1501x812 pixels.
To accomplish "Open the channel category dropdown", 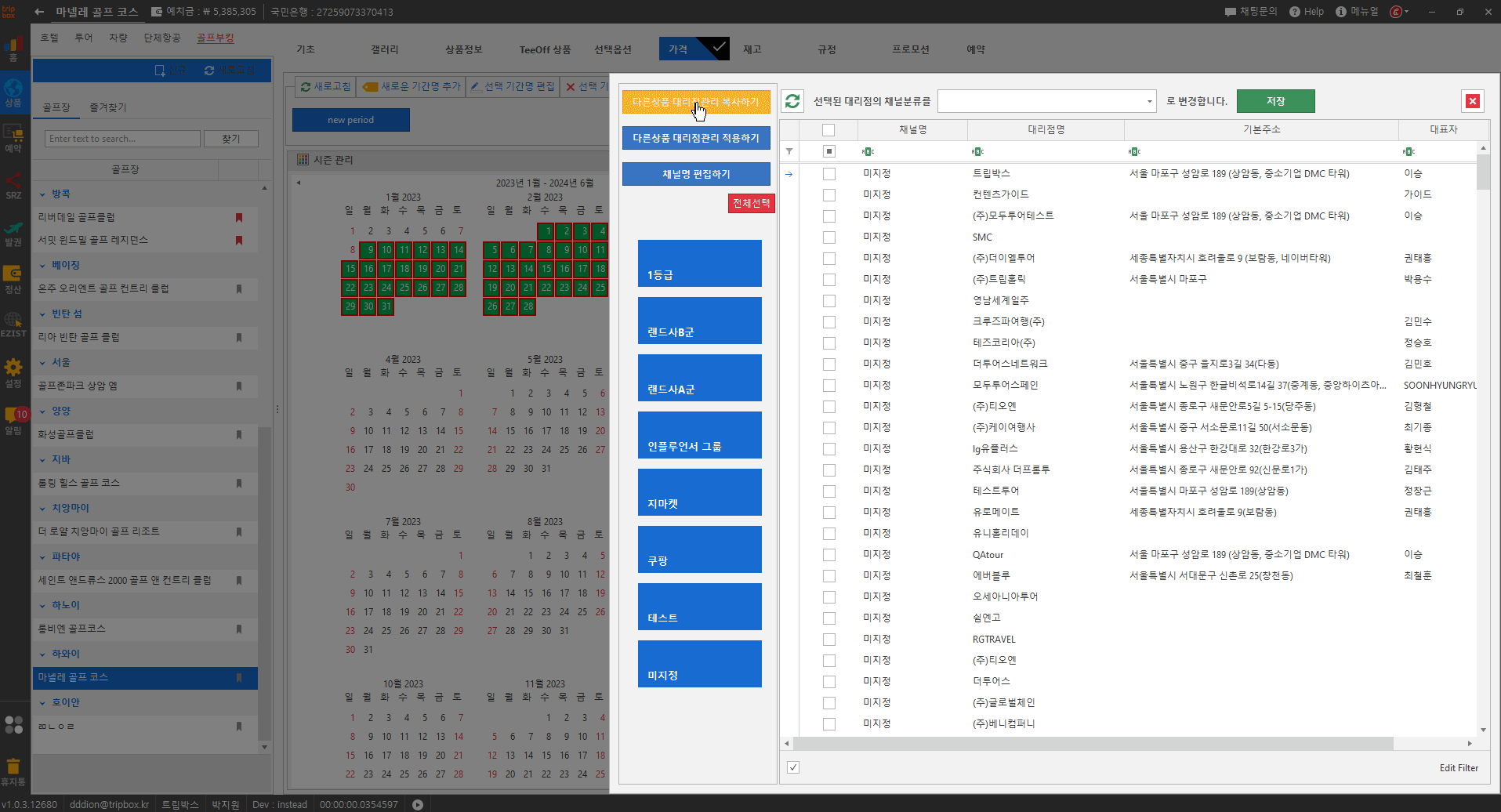I will click(1150, 101).
